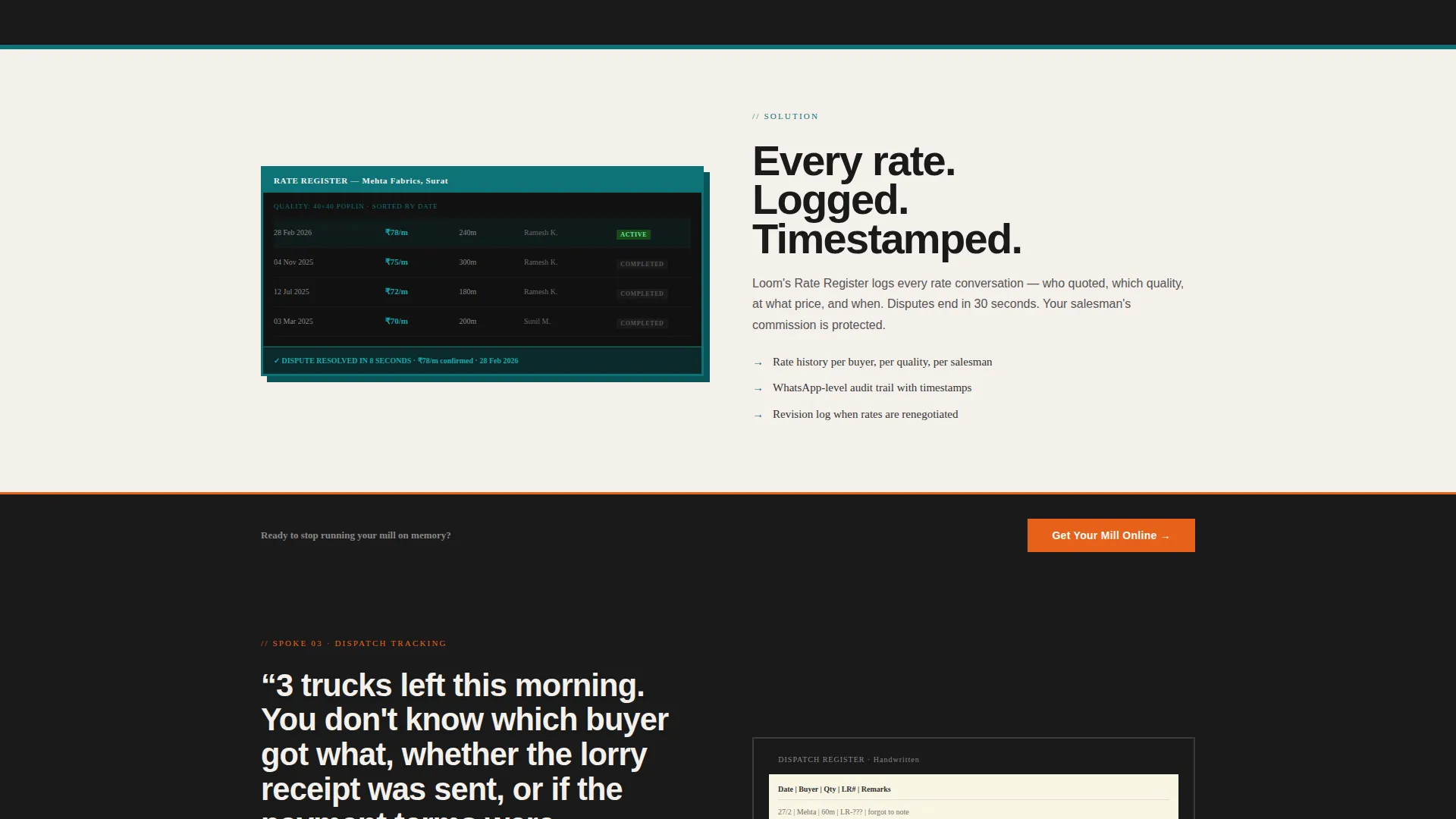Click the Quality 40×40 Poplin sort label
The width and height of the screenshot is (1456, 819).
[356, 206]
